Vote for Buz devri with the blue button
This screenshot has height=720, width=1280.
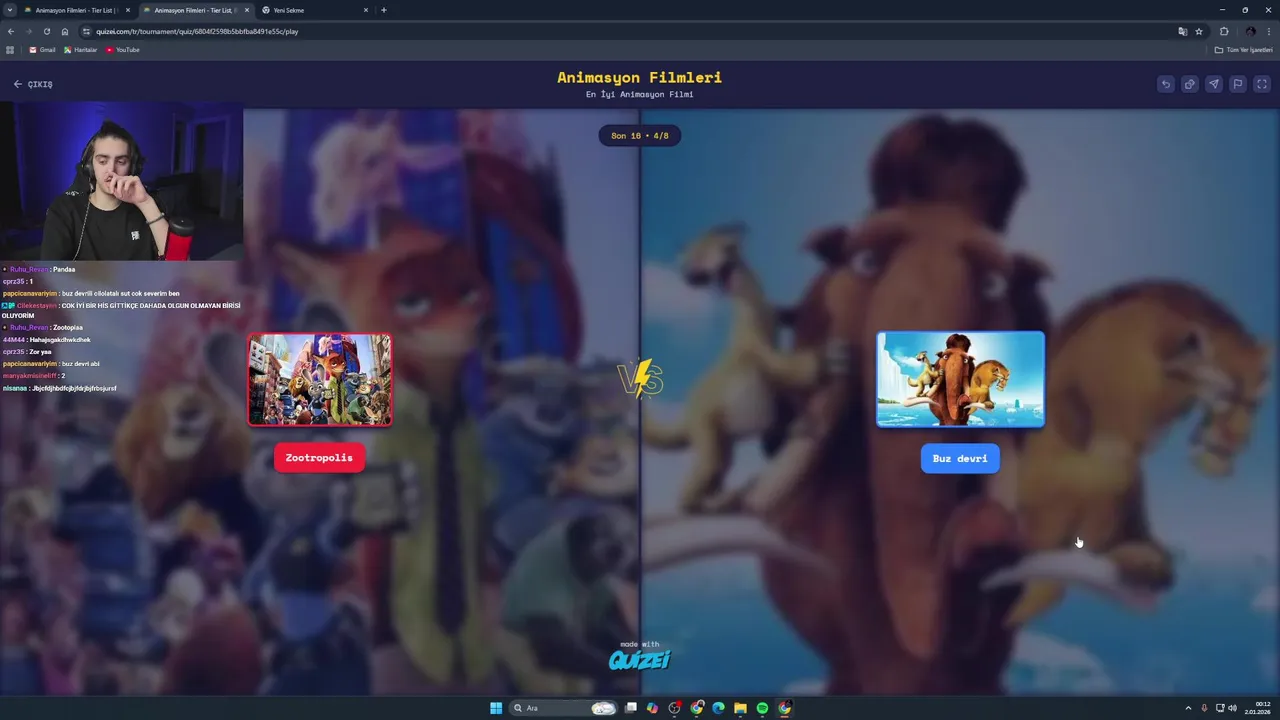[x=960, y=458]
